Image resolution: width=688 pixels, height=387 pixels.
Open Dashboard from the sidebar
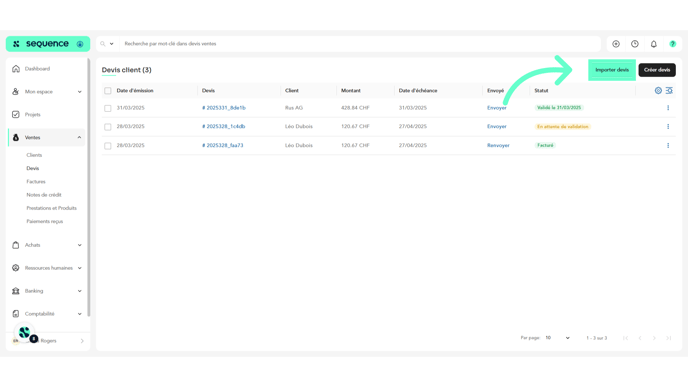pos(37,69)
